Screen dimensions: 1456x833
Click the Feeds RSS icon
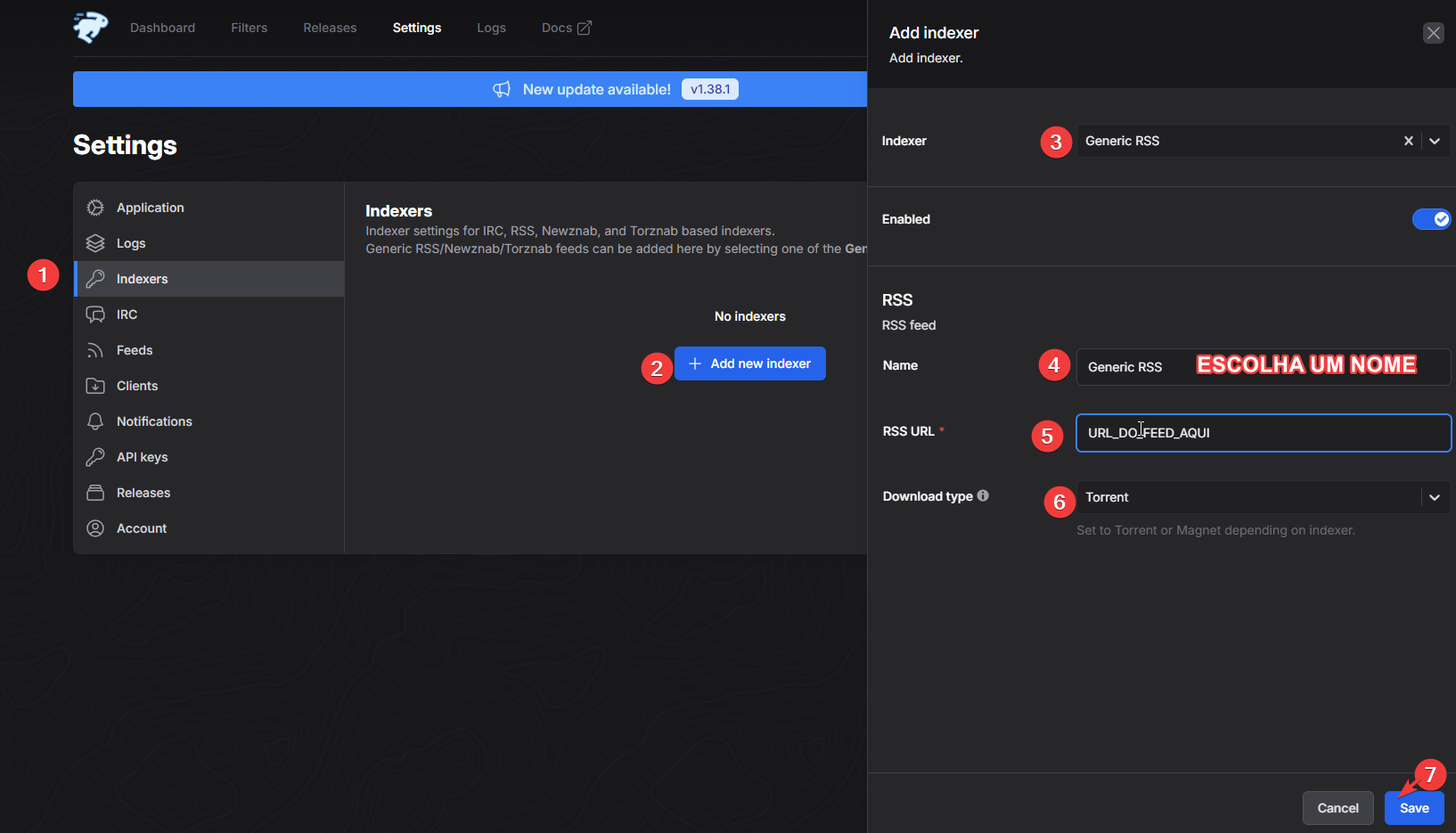95,350
